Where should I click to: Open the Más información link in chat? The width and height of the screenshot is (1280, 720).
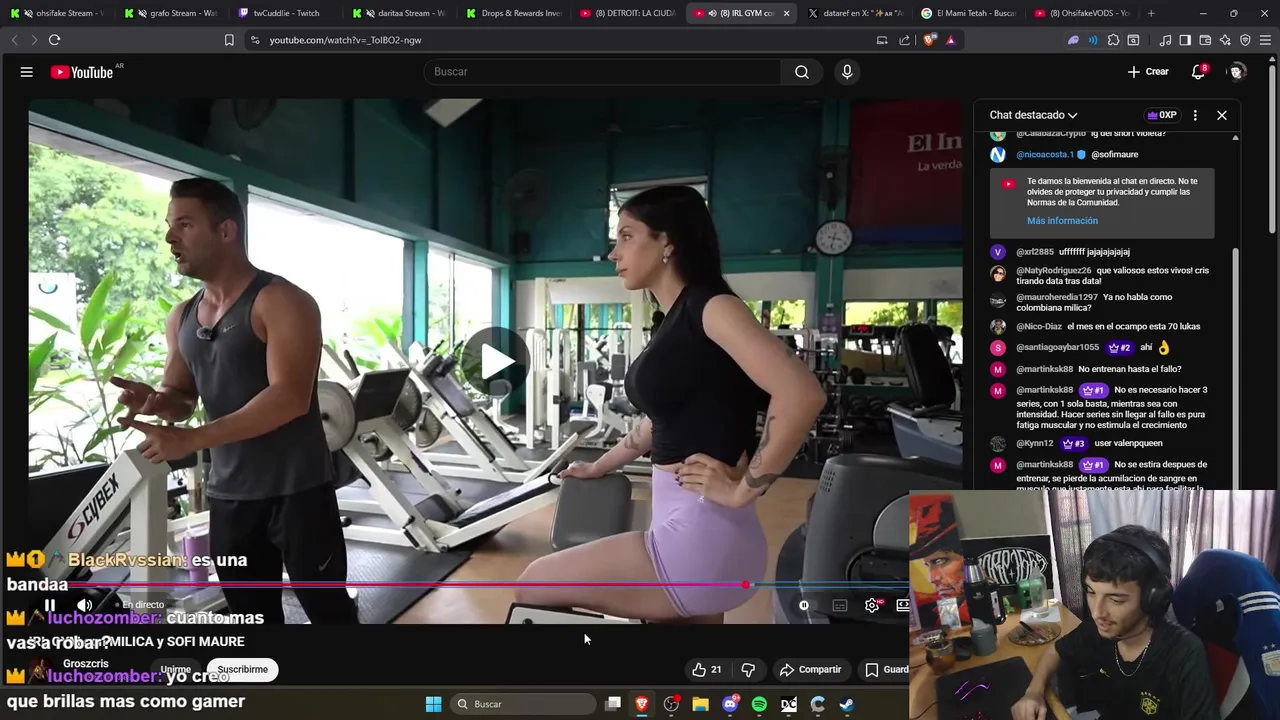(x=1062, y=221)
